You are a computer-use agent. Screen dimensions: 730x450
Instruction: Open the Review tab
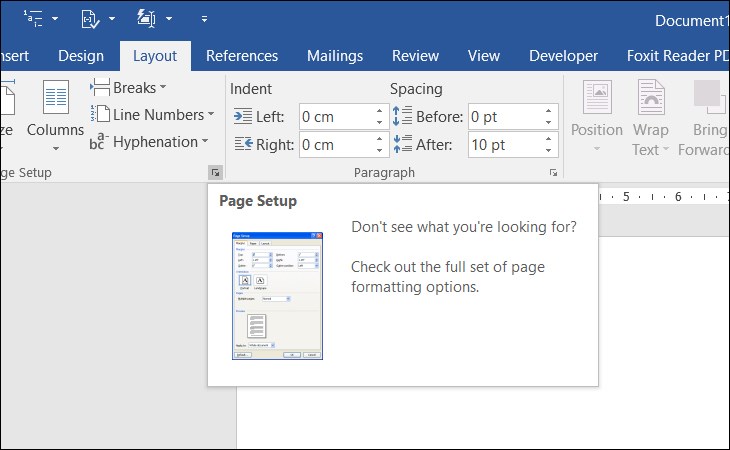coord(415,56)
